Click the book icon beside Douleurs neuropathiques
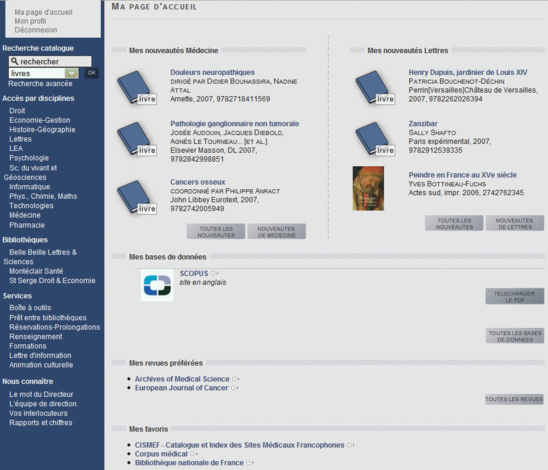548x470 pixels. pyautogui.click(x=136, y=87)
